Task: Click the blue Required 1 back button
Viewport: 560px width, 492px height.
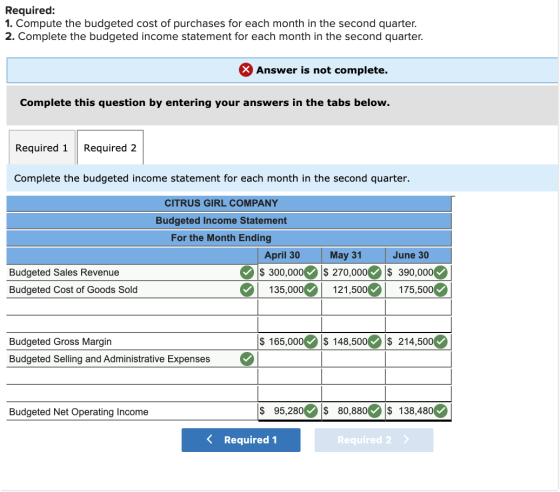Action: (x=241, y=440)
